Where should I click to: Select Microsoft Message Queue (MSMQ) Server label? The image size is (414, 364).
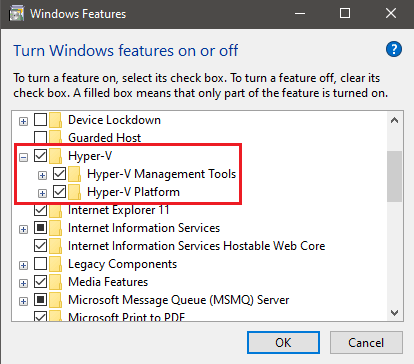coord(179,300)
